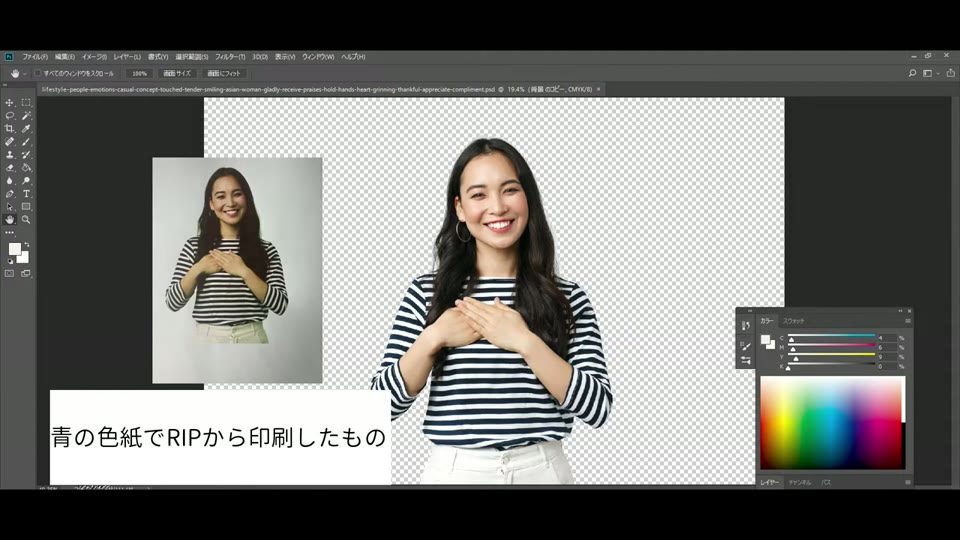Image resolution: width=960 pixels, height=540 pixels.
Task: Collapse the Color panel with double-arrow
Action: (x=900, y=311)
